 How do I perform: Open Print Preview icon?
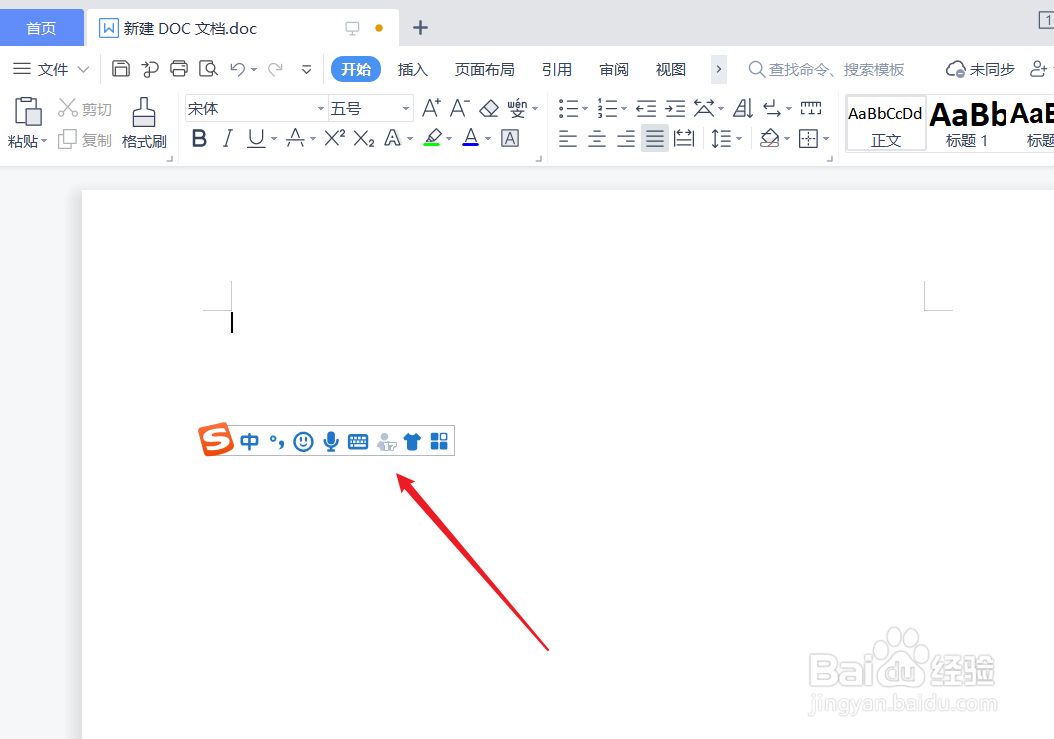[x=208, y=69]
